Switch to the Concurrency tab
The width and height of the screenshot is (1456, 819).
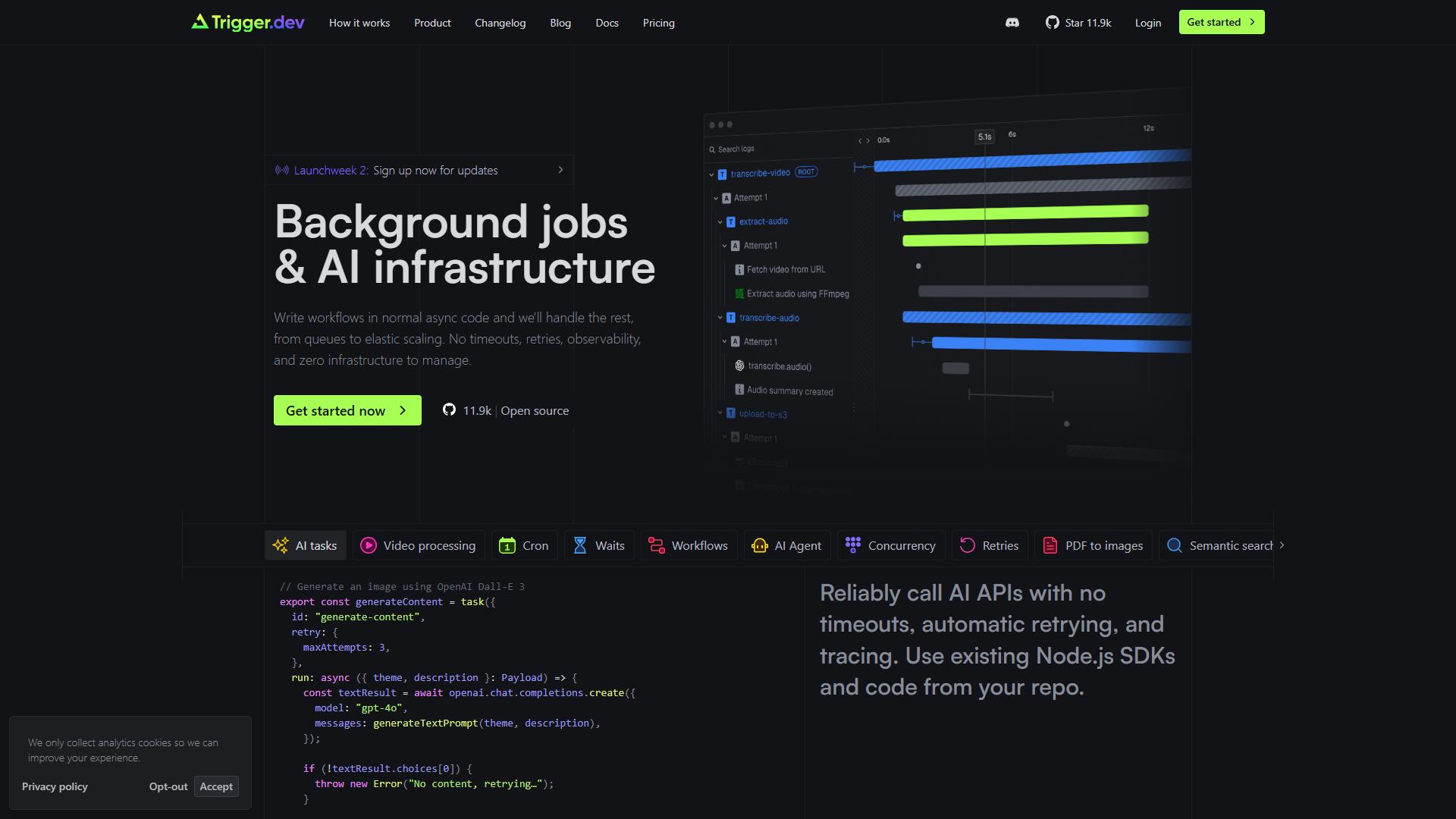tap(891, 545)
